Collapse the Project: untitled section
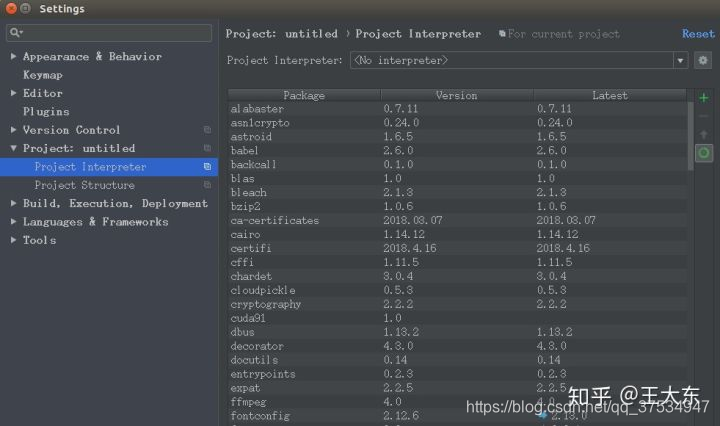 [x=13, y=148]
